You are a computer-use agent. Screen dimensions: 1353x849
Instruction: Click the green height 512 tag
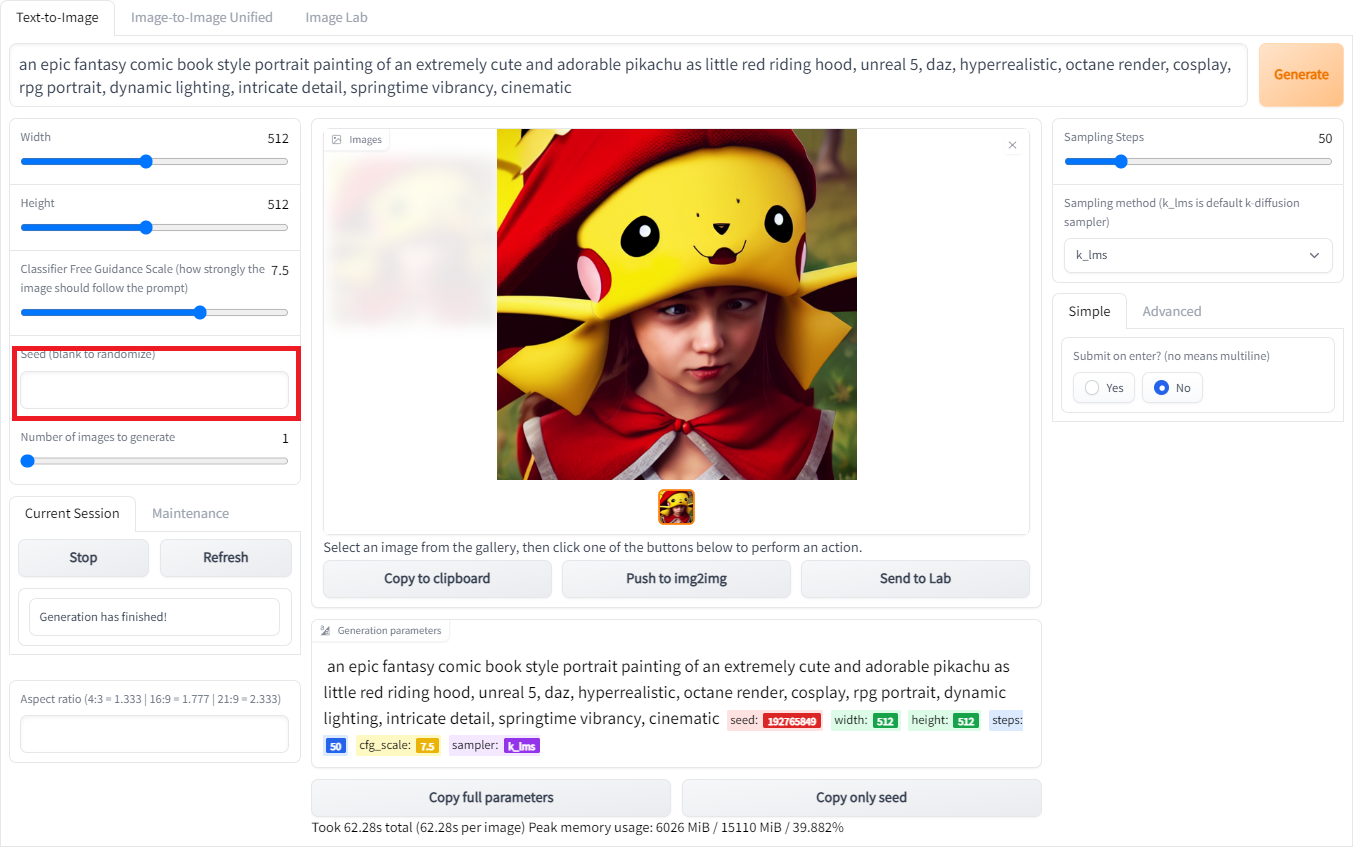tap(965, 721)
